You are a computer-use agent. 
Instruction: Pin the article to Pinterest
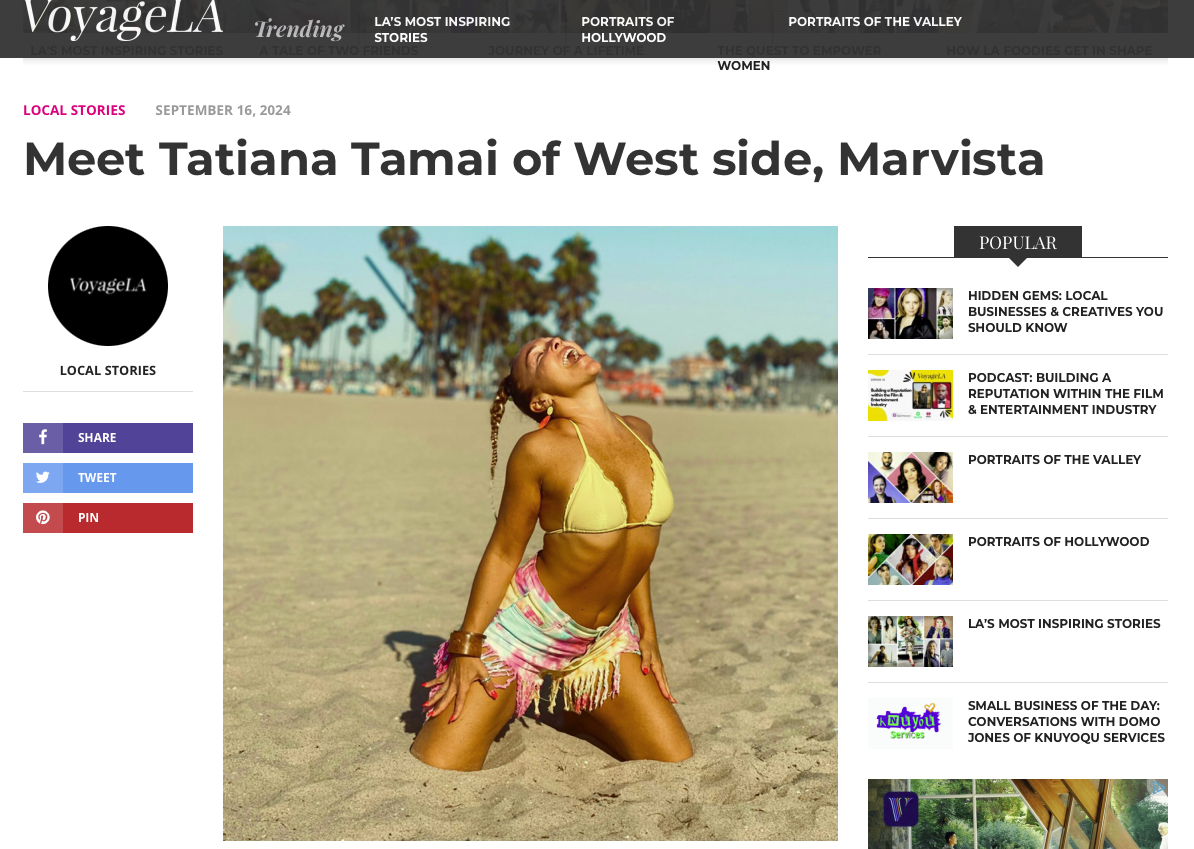(x=107, y=518)
